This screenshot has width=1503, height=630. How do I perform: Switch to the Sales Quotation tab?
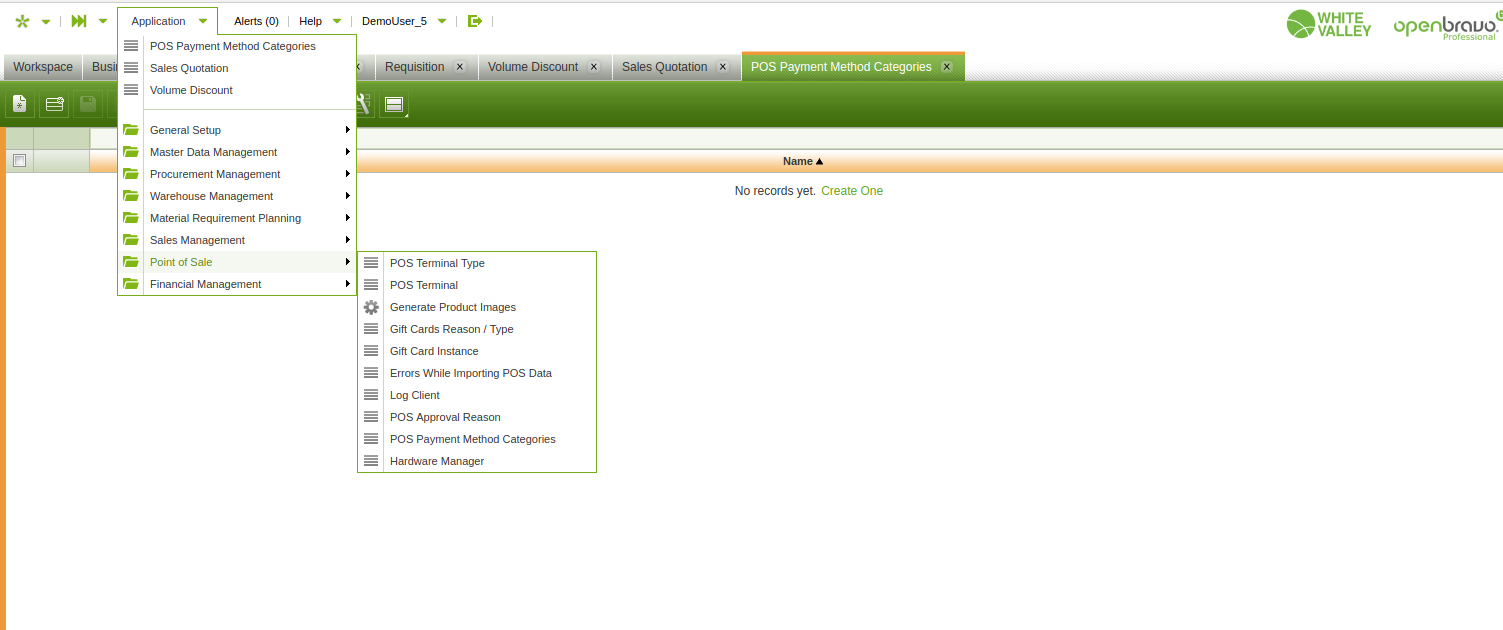point(665,67)
